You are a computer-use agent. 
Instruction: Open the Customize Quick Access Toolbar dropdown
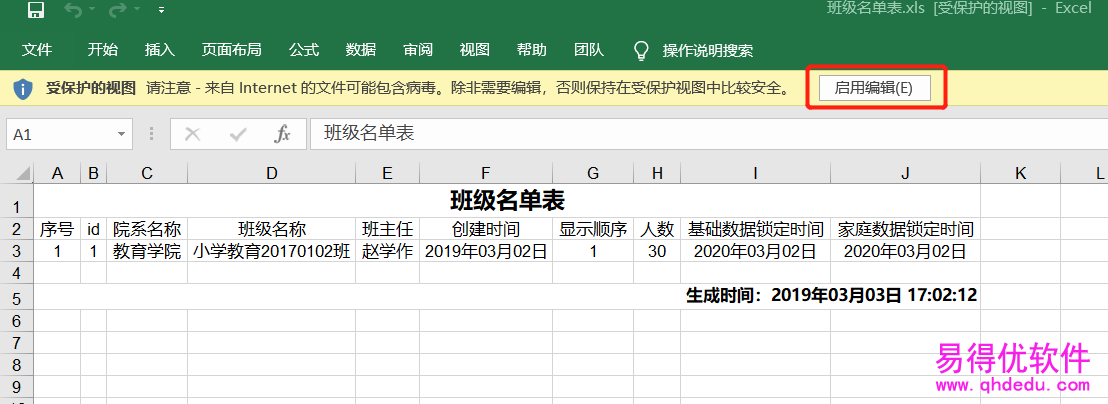(x=162, y=11)
